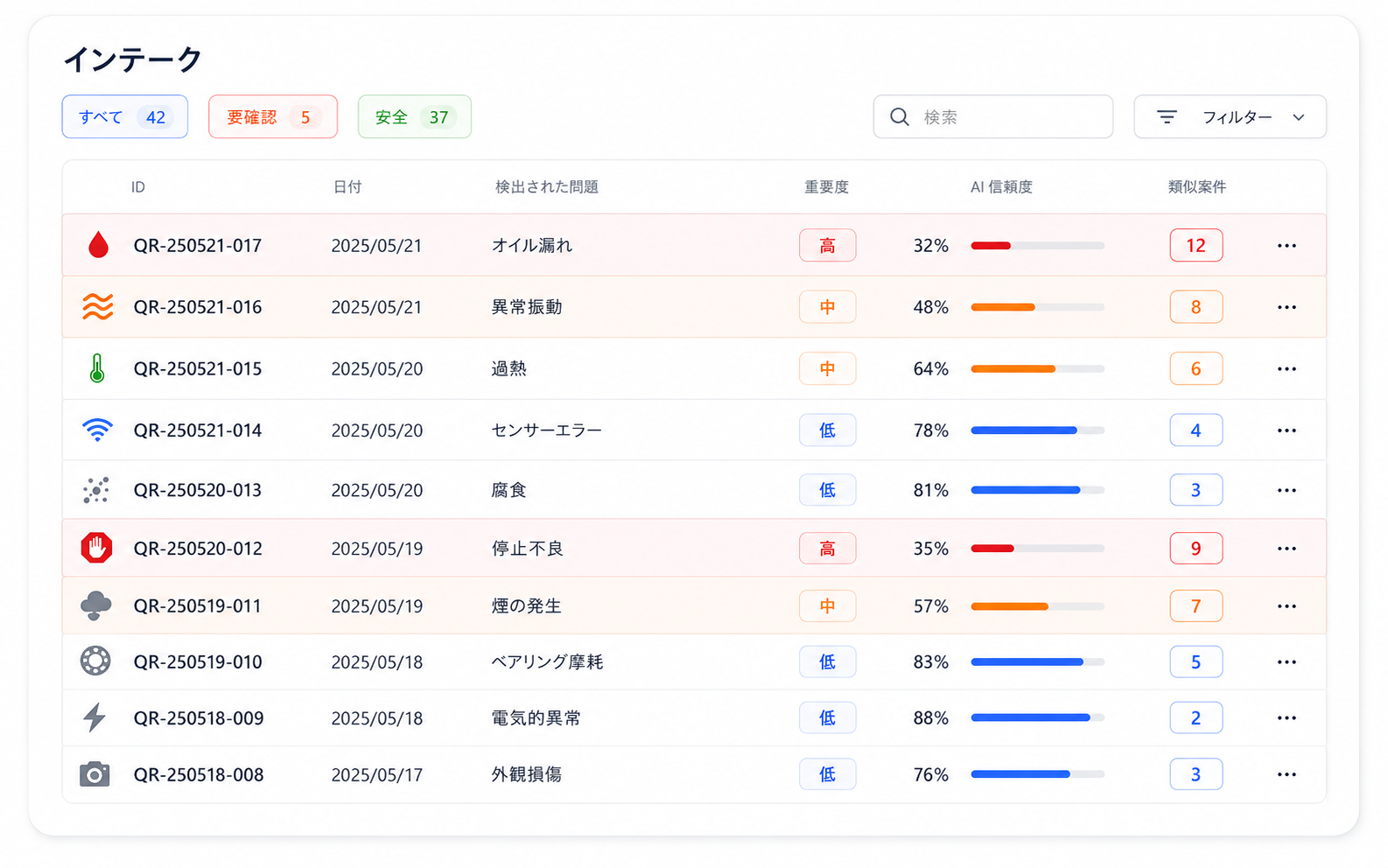
Task: Click the issue text ベアリング摩耗
Action: coord(547,662)
